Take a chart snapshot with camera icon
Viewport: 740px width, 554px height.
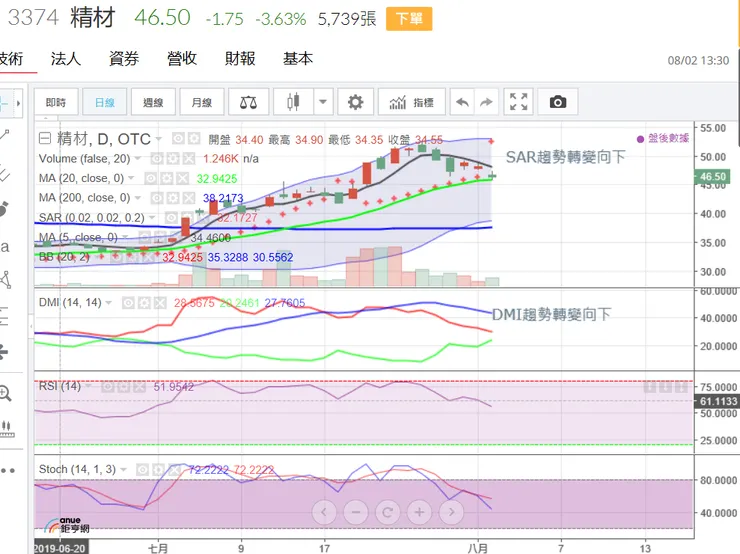pos(558,102)
